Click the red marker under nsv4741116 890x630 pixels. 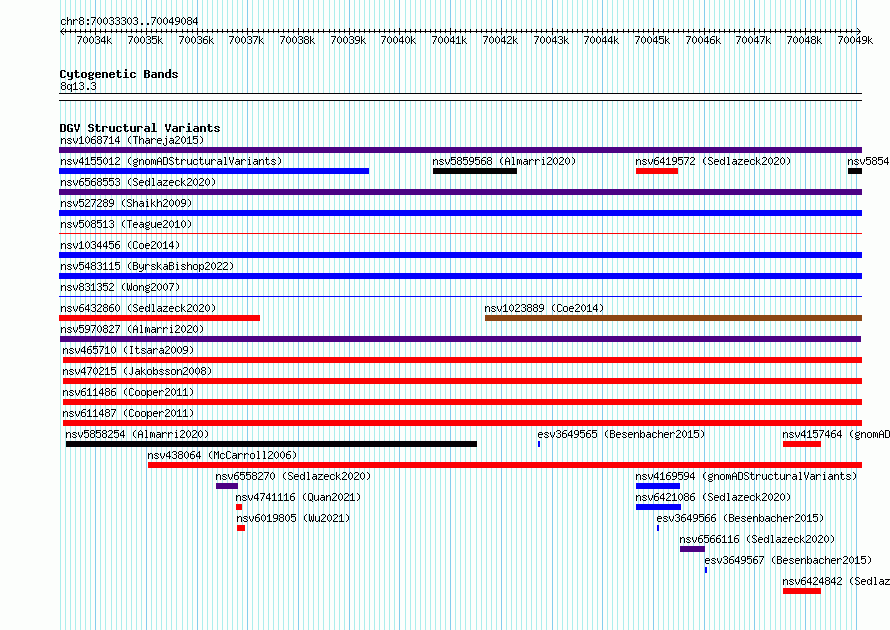tap(239, 507)
